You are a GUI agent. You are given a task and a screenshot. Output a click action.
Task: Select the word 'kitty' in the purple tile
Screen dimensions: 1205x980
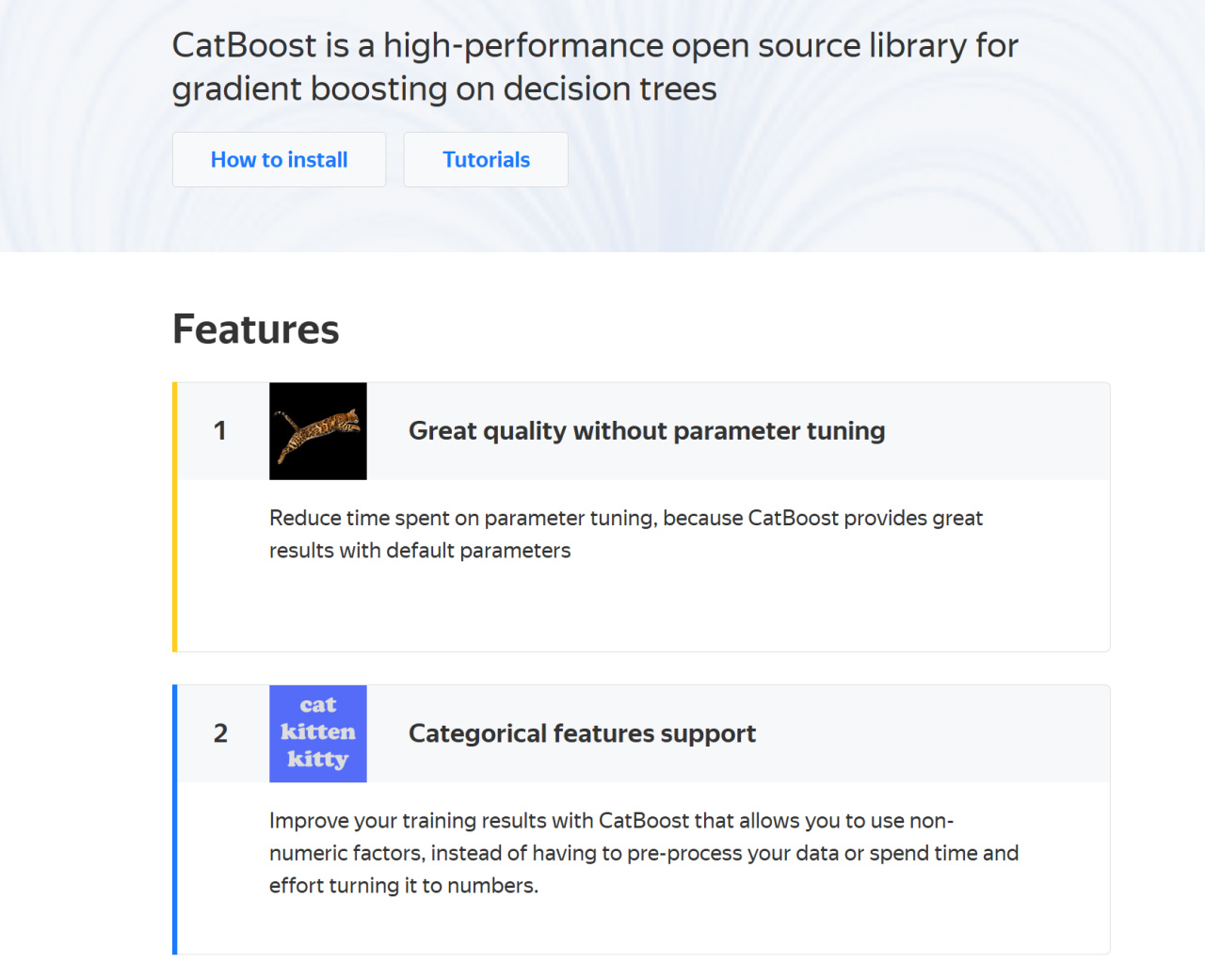(x=318, y=760)
